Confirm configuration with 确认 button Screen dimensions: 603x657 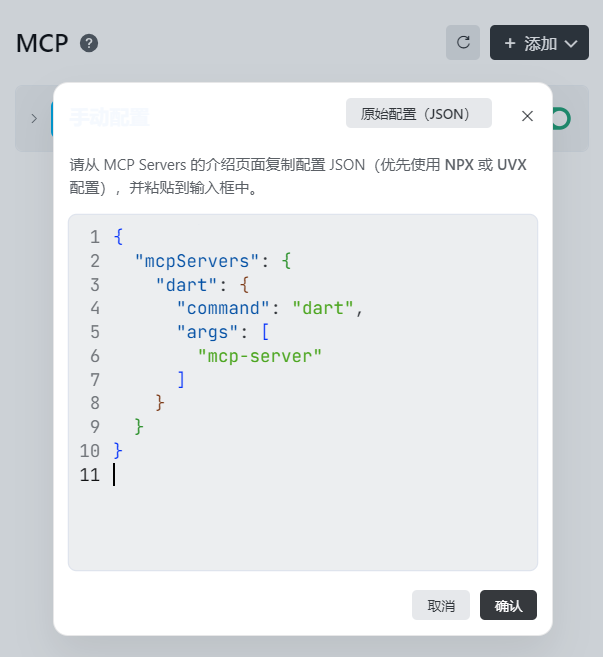tap(508, 605)
